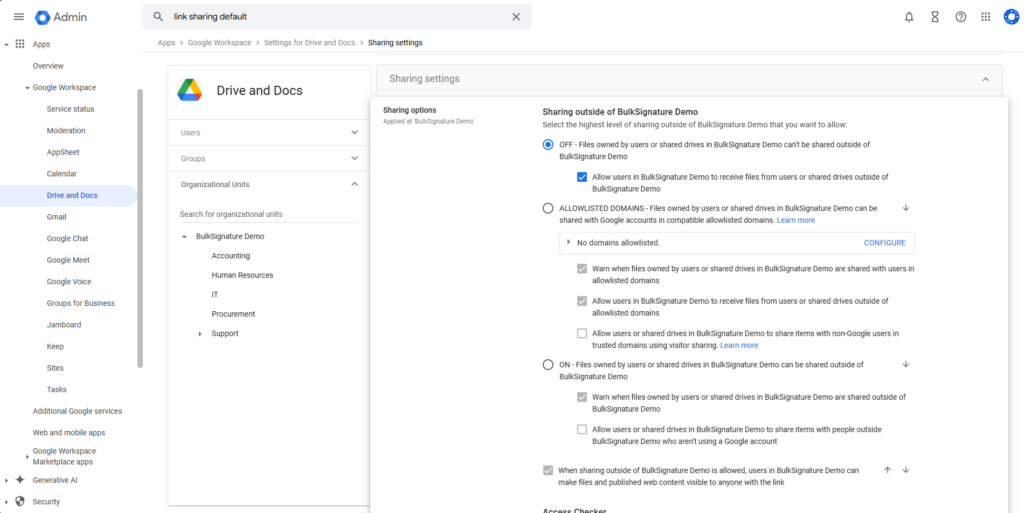Click the Google Workspace breadcrumb link

(221, 43)
